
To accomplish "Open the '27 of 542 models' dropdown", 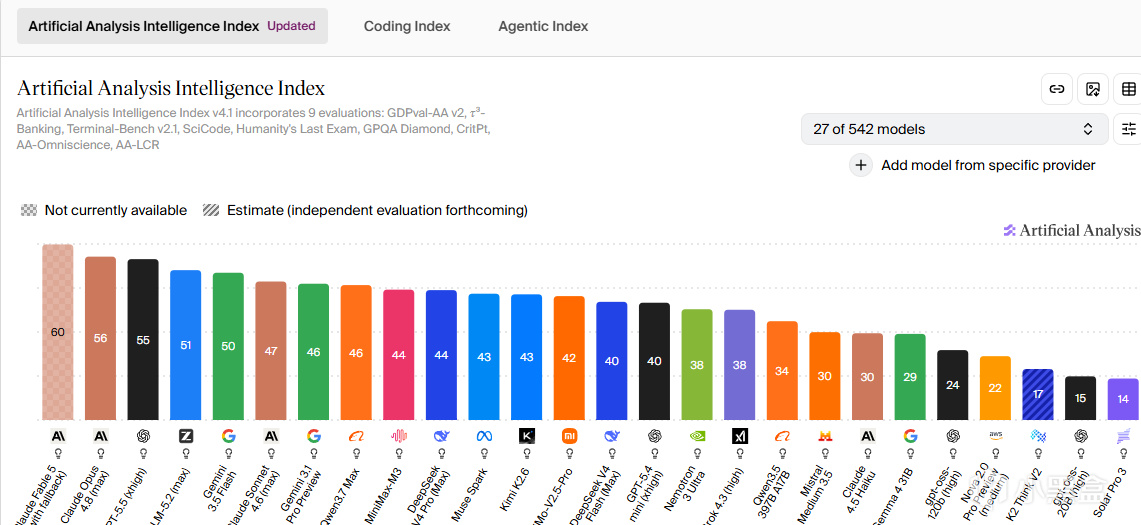I will [955, 129].
